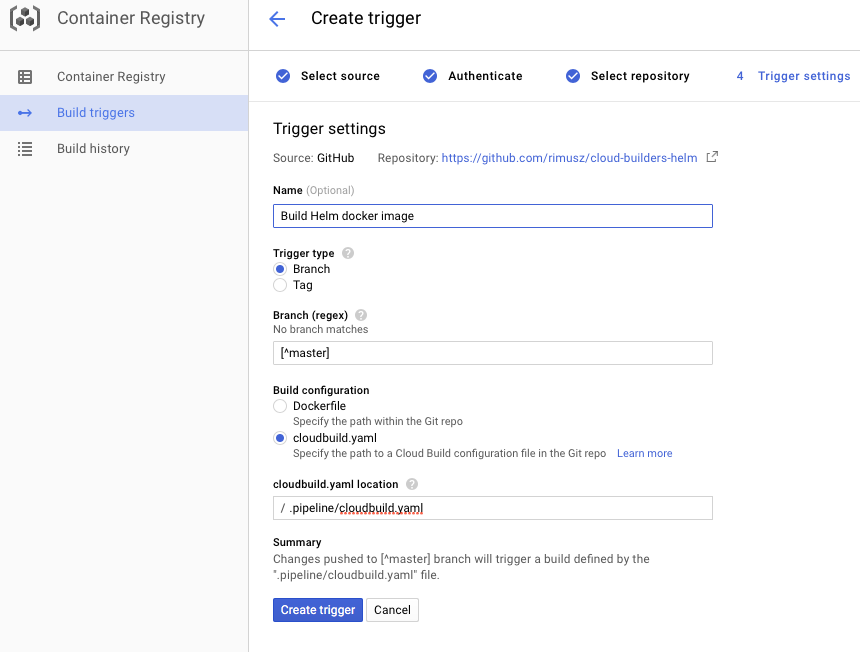Click 'Specify the path within the Git repo'

pyautogui.click(x=377, y=422)
